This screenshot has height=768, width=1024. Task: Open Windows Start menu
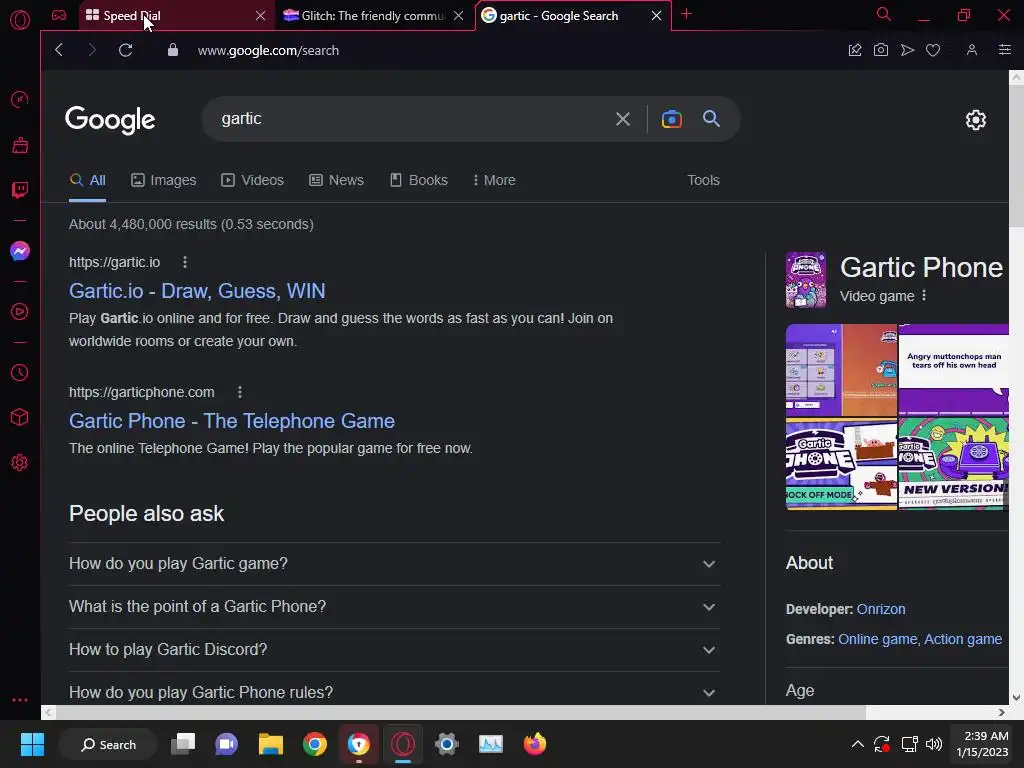pyautogui.click(x=32, y=744)
